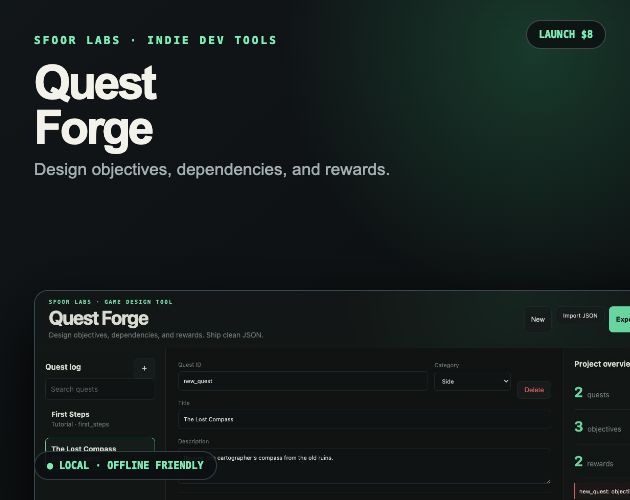630x500 pixels.
Task: Add a quest with the plus icon
Action: click(144, 368)
